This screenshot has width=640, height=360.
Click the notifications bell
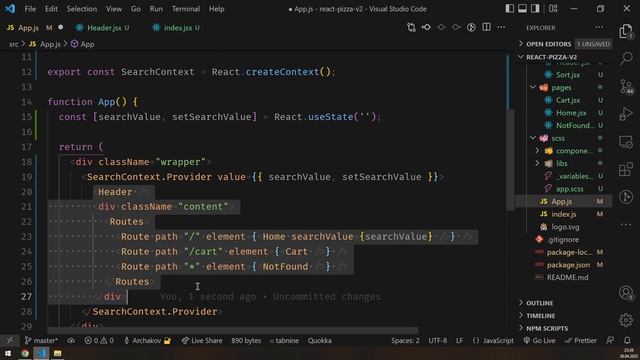pyautogui.click(x=627, y=340)
